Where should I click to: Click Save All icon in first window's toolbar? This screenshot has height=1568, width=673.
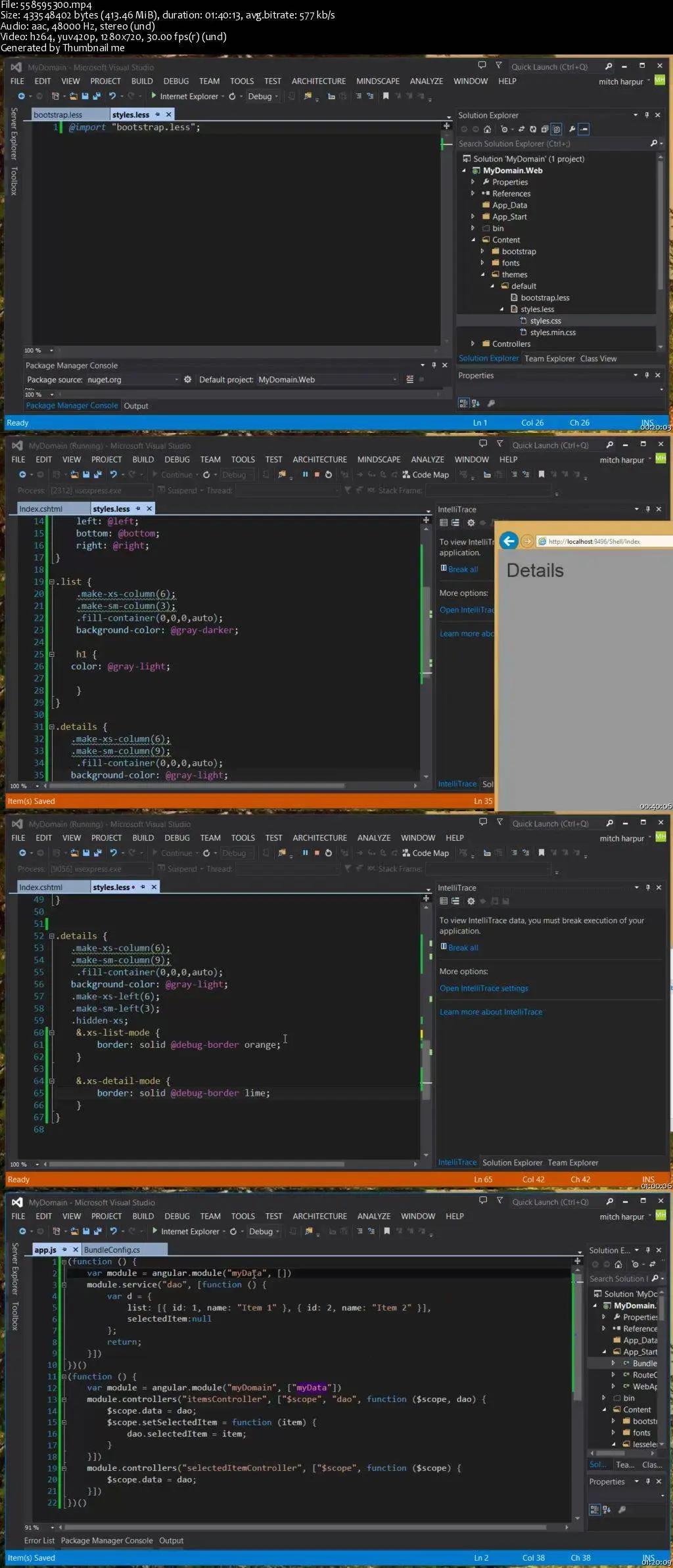click(97, 97)
